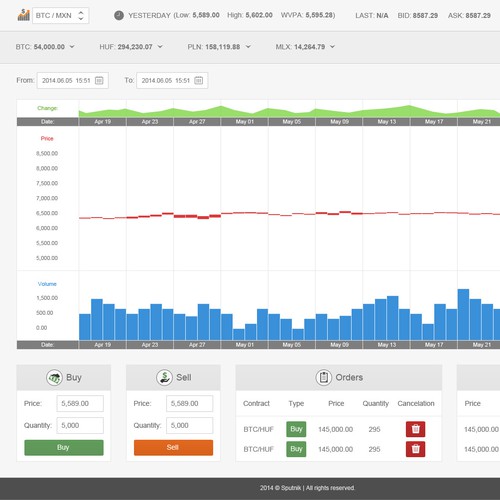
Task: Expand the BTC 54,000.00 balance dropdown
Action: [72, 47]
